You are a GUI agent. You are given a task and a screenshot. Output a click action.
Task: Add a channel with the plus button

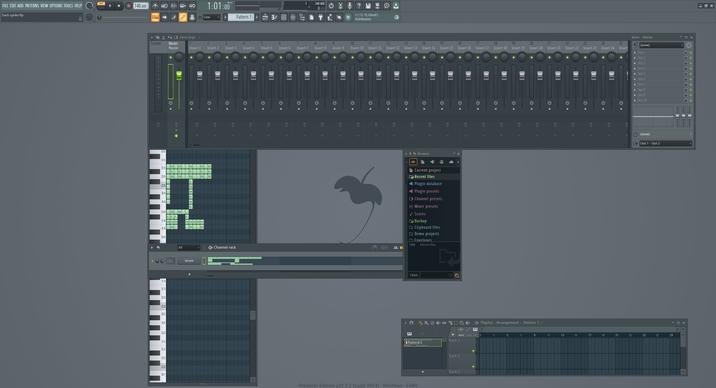click(x=190, y=274)
